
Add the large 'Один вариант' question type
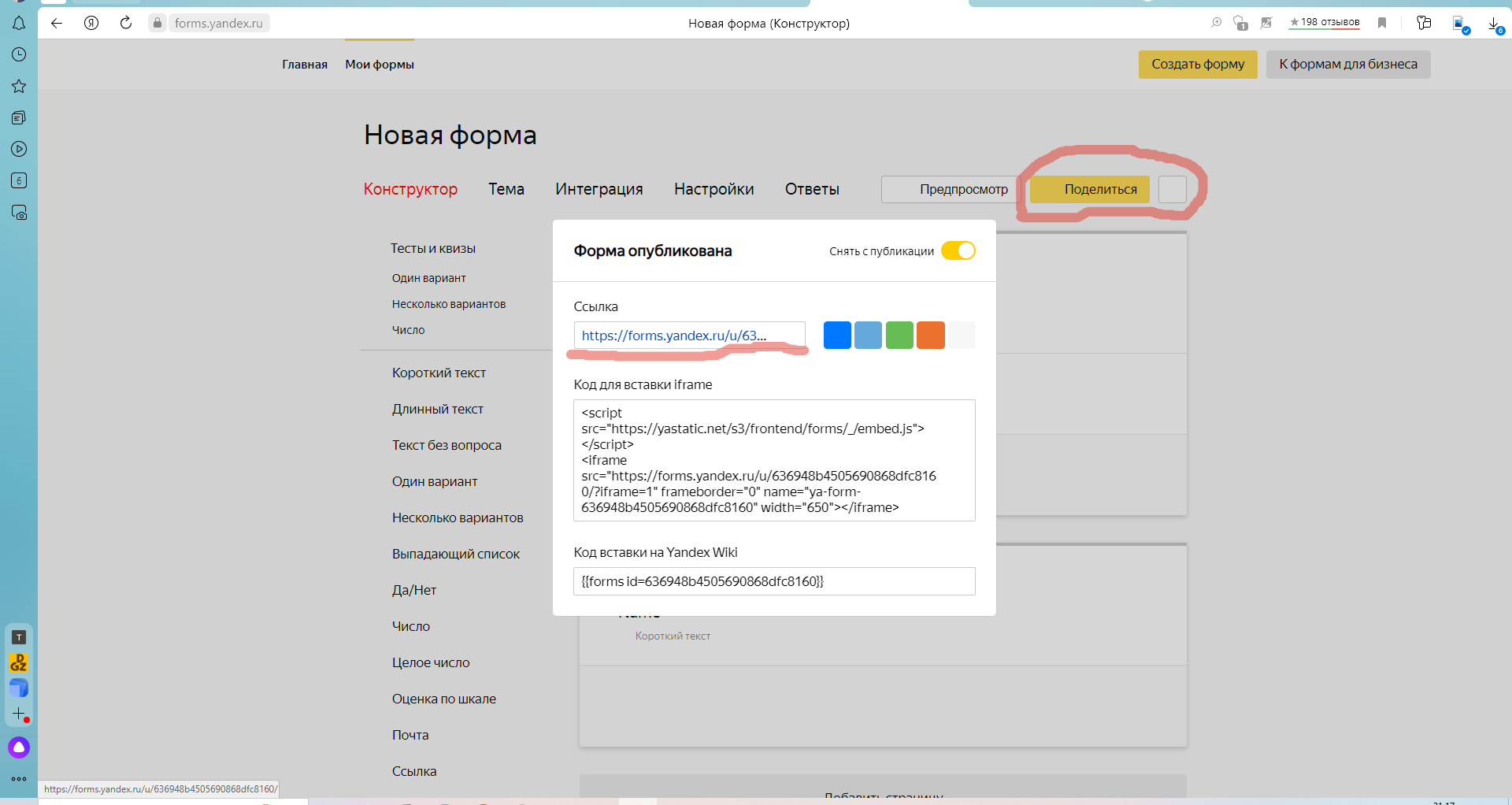[435, 481]
